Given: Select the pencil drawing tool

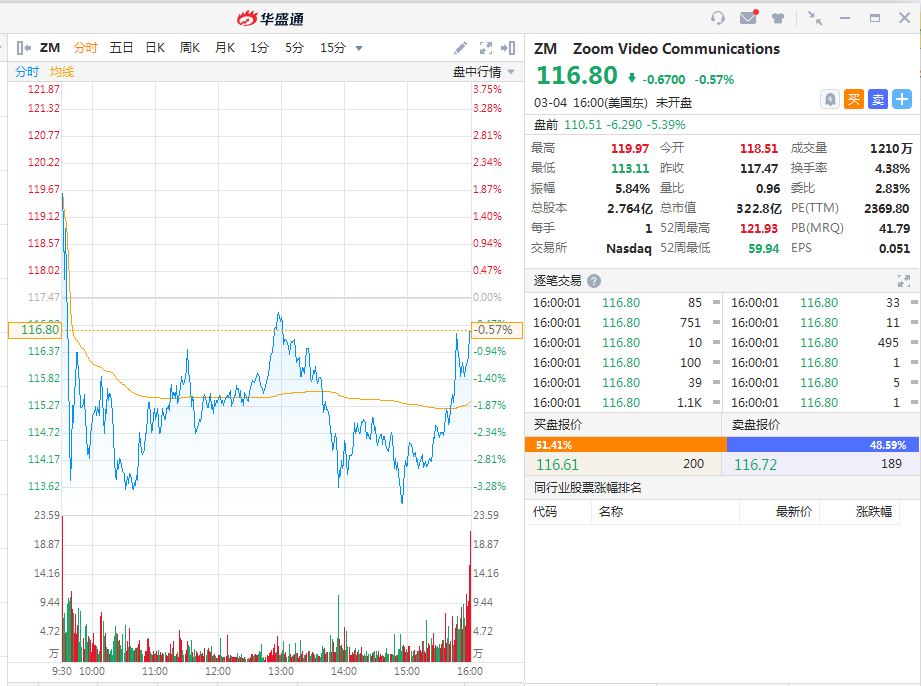Looking at the screenshot, I should point(460,48).
